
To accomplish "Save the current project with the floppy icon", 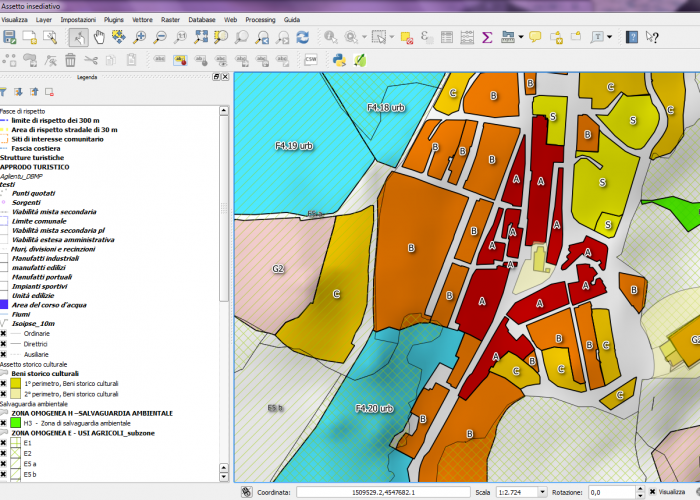I will tap(9, 37).
